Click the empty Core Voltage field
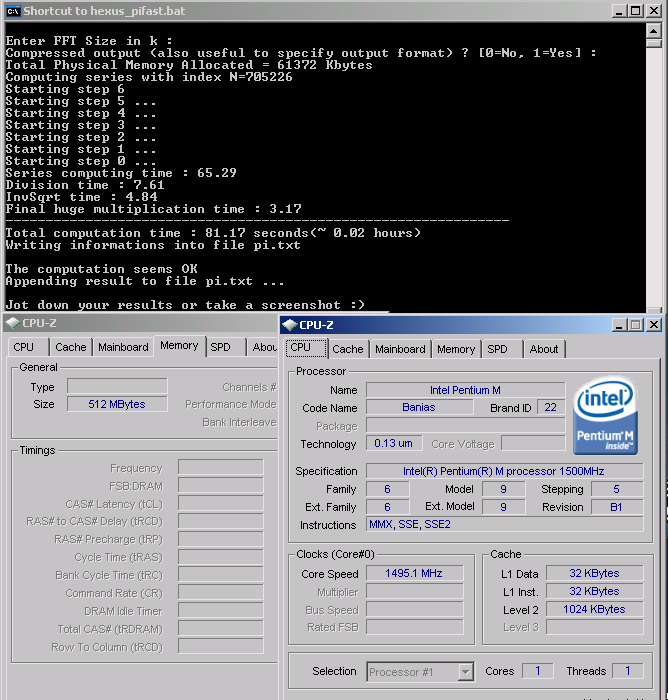This screenshot has width=668, height=700. 533,443
